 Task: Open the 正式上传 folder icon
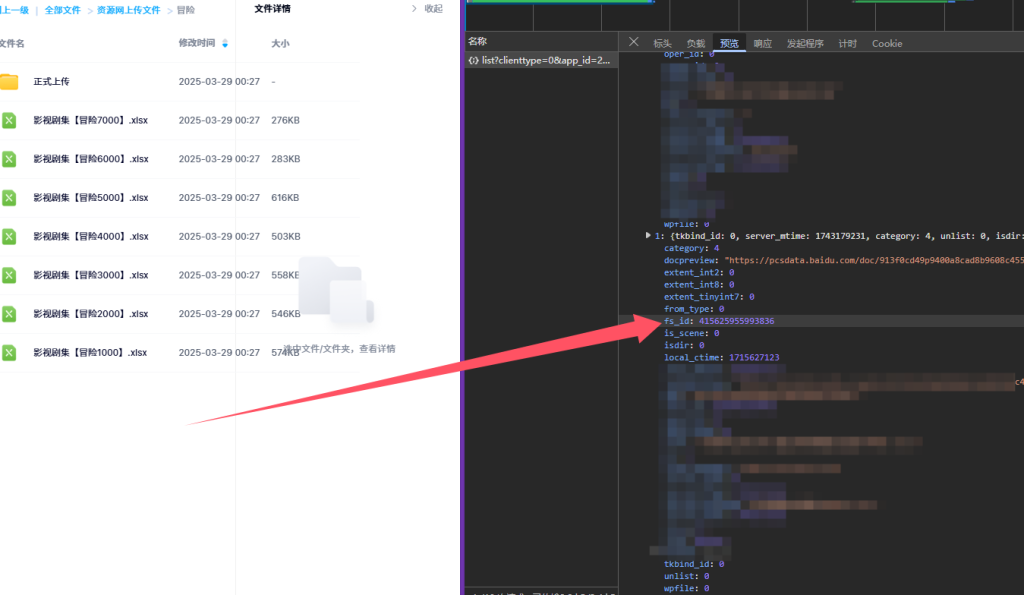pyautogui.click(x=9, y=82)
